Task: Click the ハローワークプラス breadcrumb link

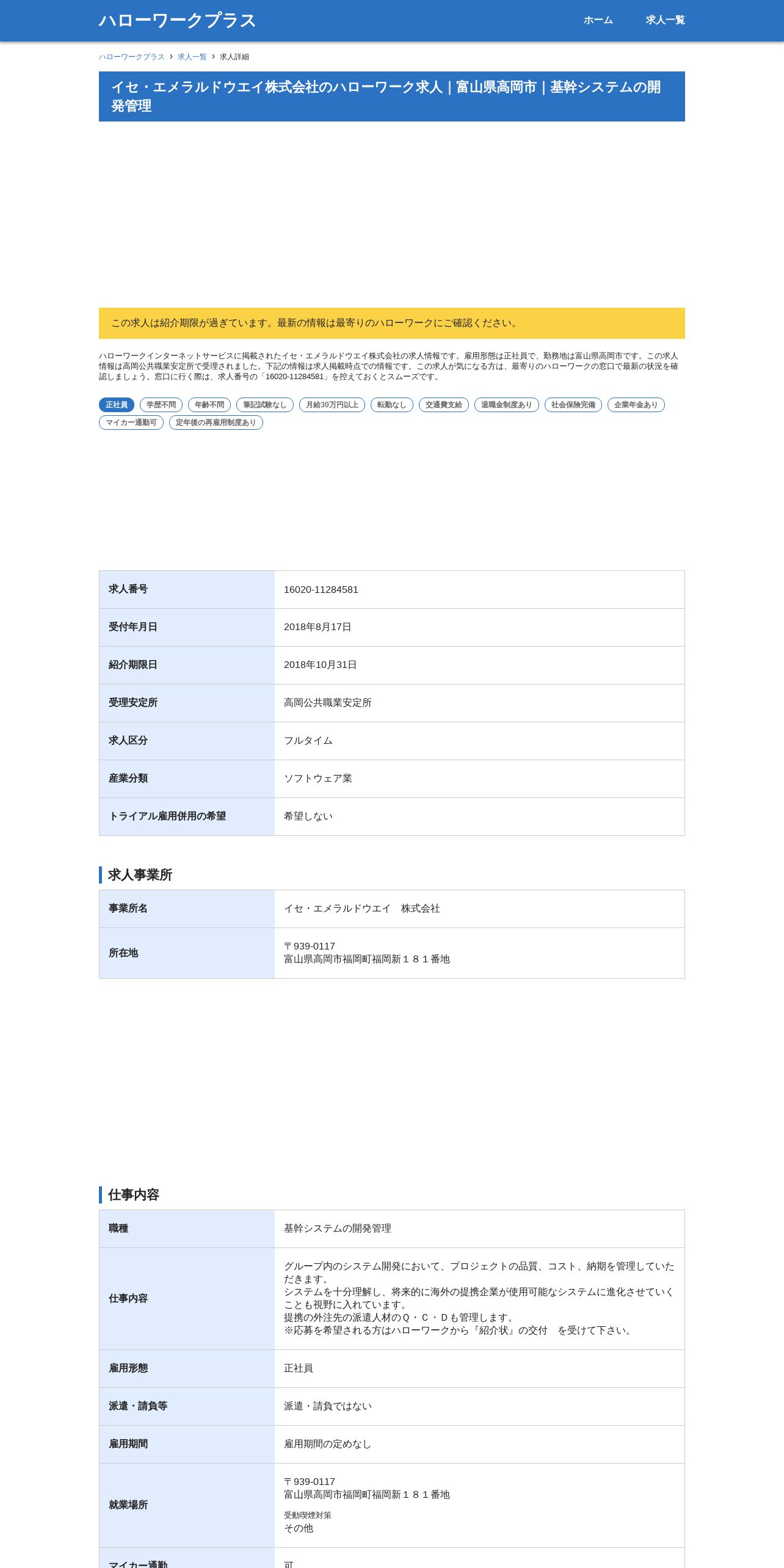Action: coord(132,57)
